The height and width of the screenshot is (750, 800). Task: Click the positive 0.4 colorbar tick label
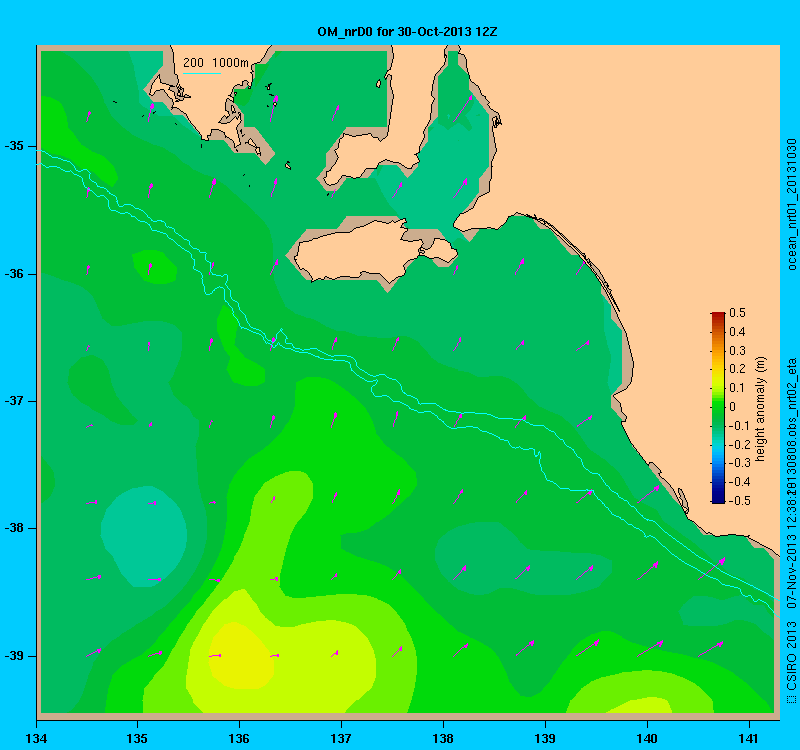(x=737, y=332)
